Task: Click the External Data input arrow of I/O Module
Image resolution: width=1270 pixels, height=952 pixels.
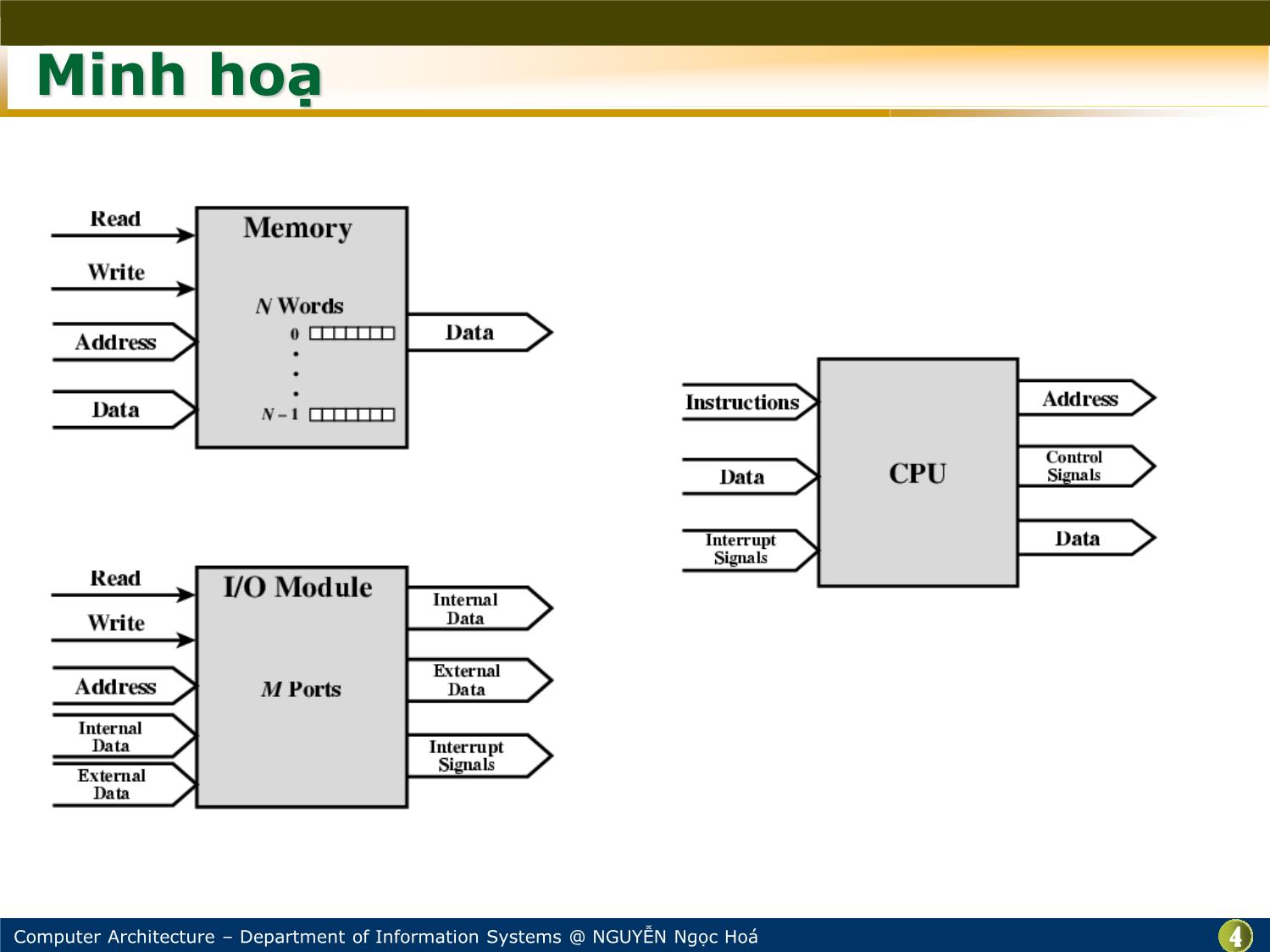Action: (x=125, y=784)
